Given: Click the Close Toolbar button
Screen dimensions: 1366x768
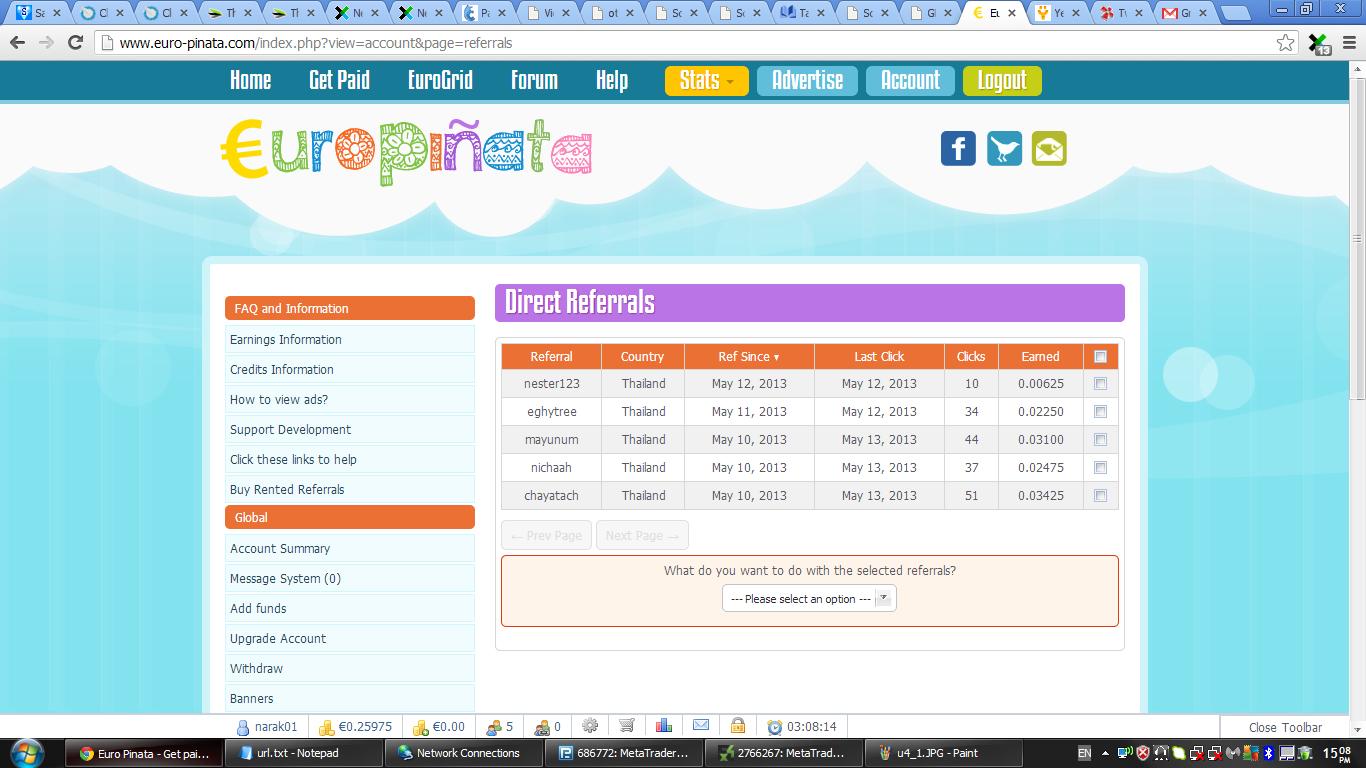Looking at the screenshot, I should point(1285,727).
